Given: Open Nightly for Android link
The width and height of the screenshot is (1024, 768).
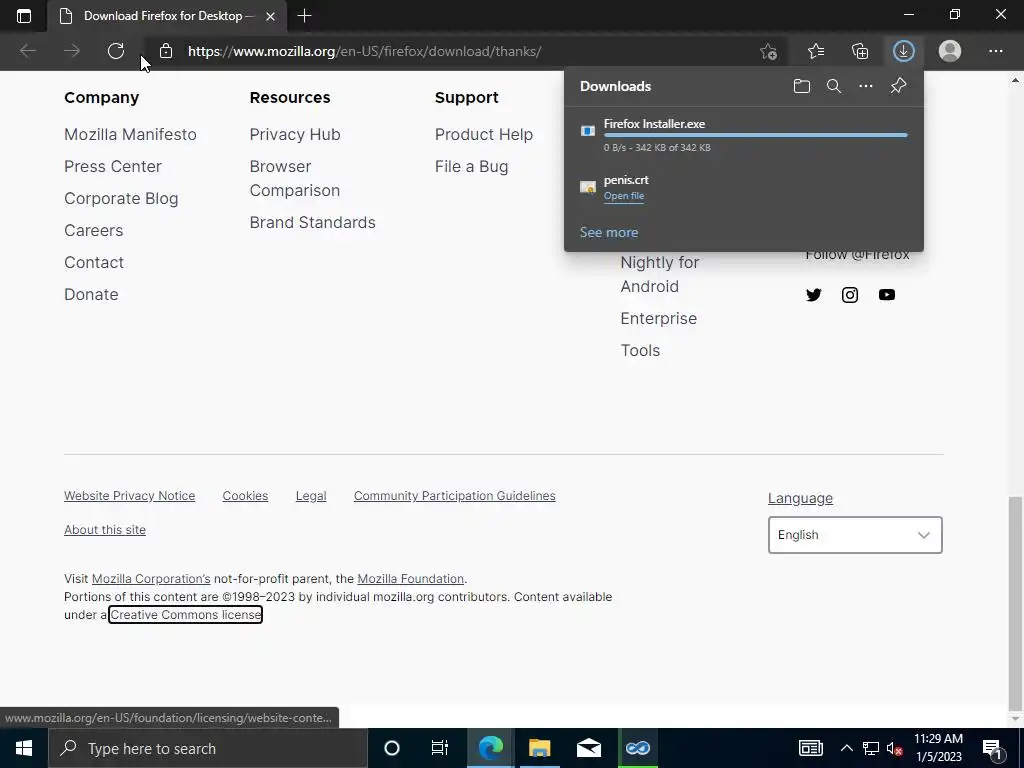Looking at the screenshot, I should coord(660,274).
